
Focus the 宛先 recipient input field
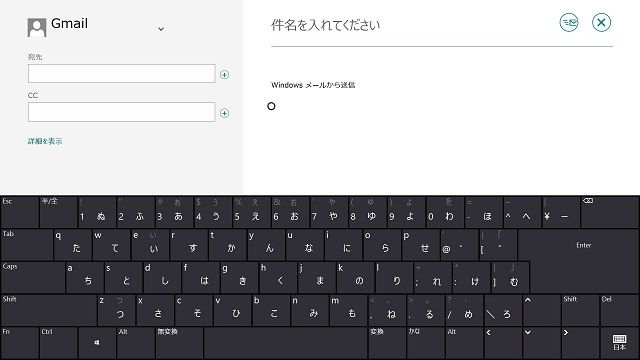[122, 73]
